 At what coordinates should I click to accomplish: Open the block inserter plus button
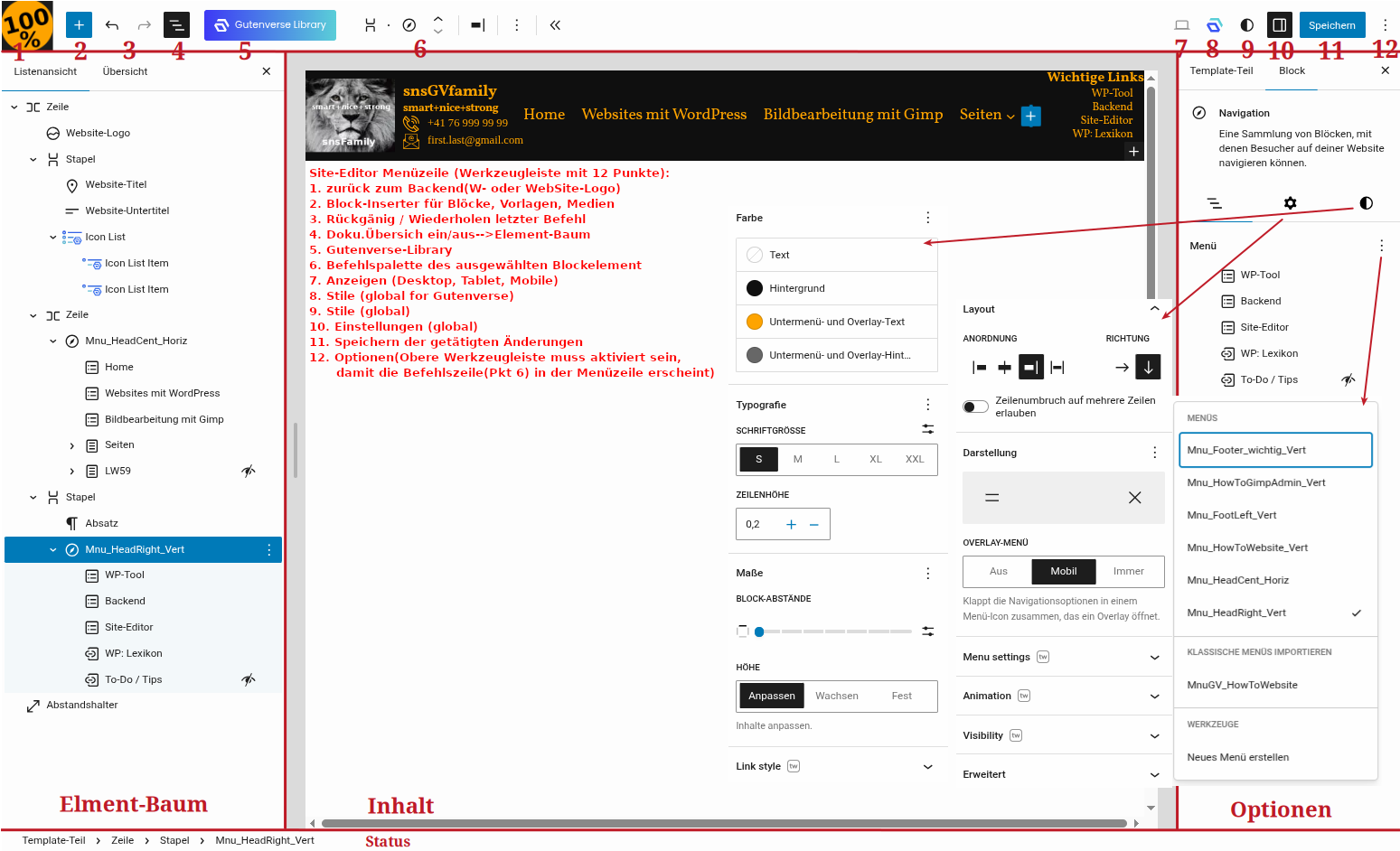point(79,25)
